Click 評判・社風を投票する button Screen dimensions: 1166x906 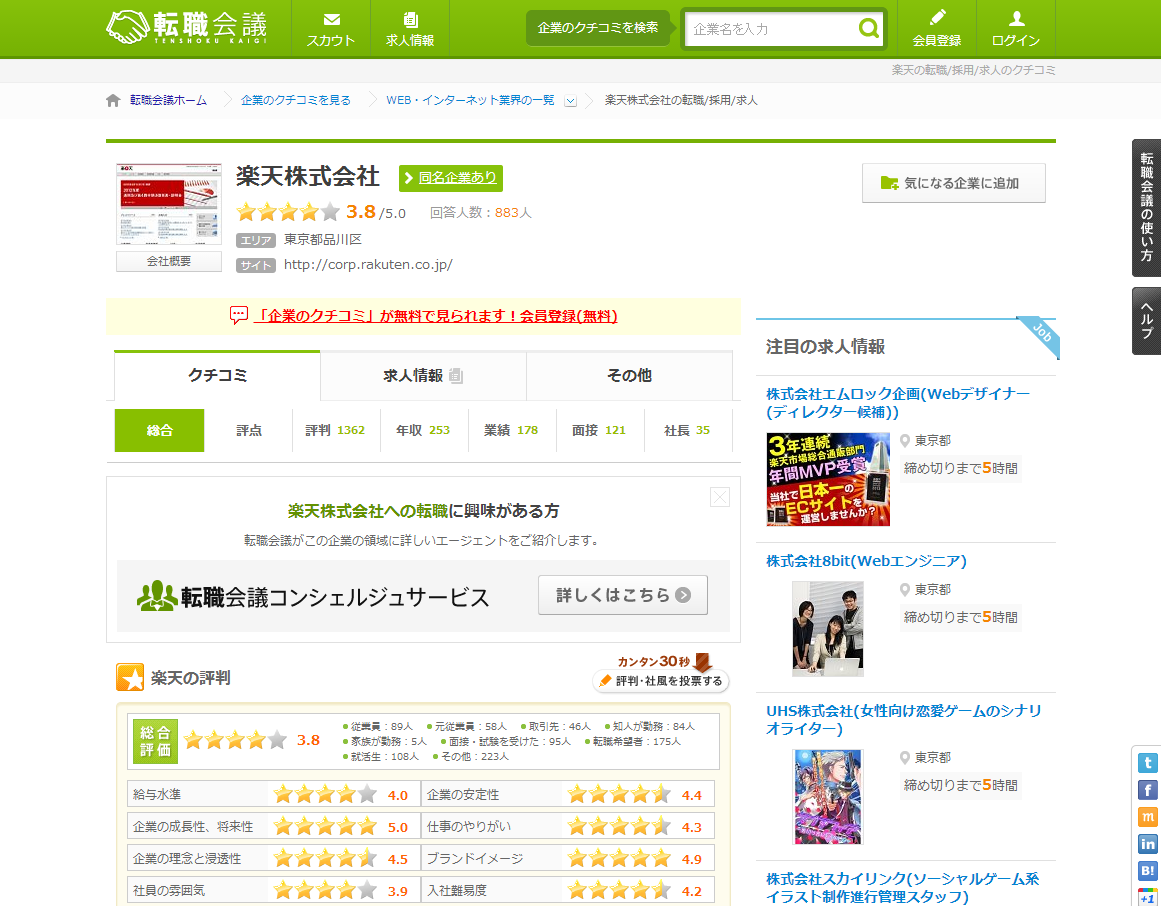click(661, 681)
